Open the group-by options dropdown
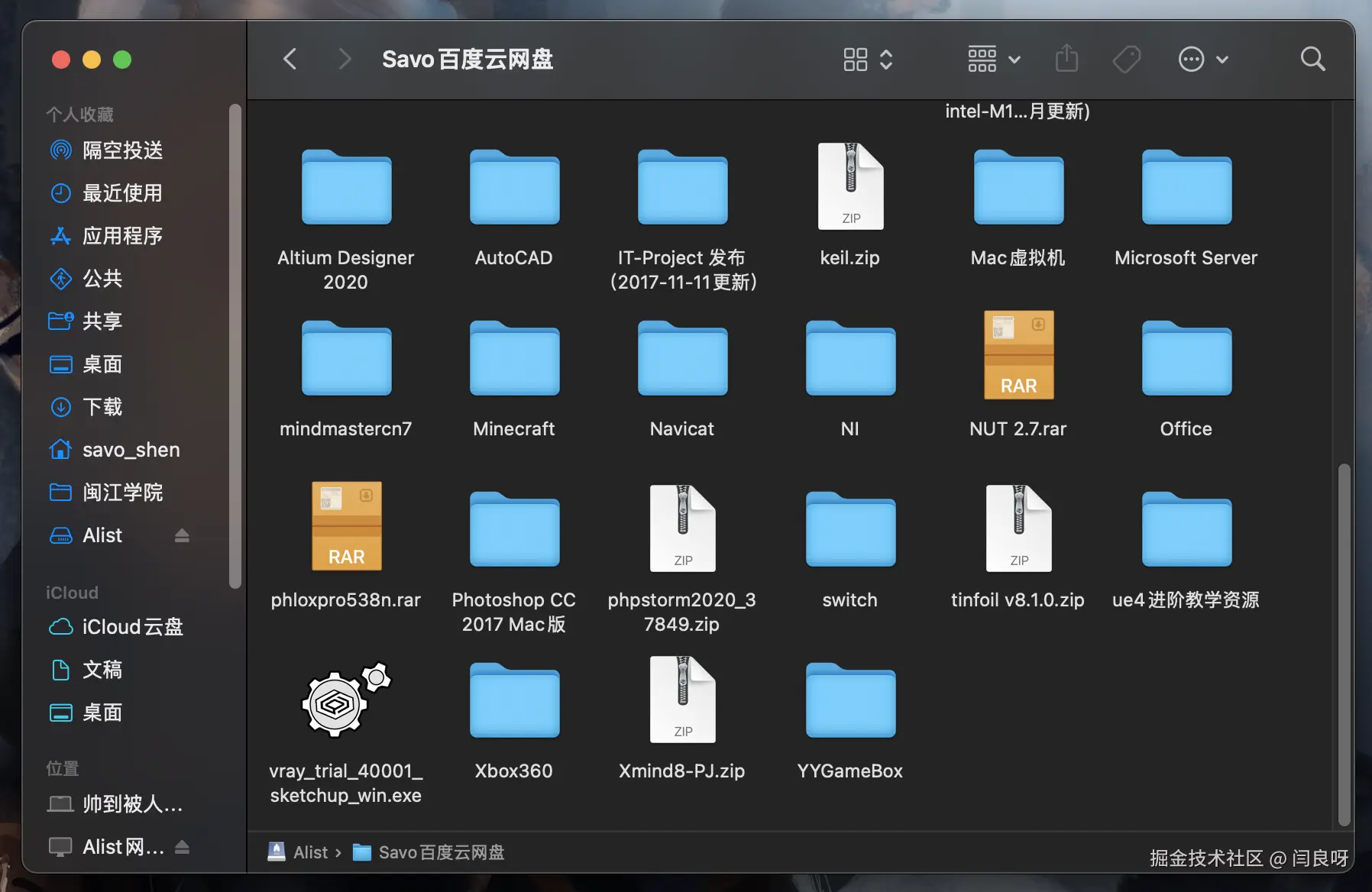This screenshot has width=1372, height=892. 994,59
